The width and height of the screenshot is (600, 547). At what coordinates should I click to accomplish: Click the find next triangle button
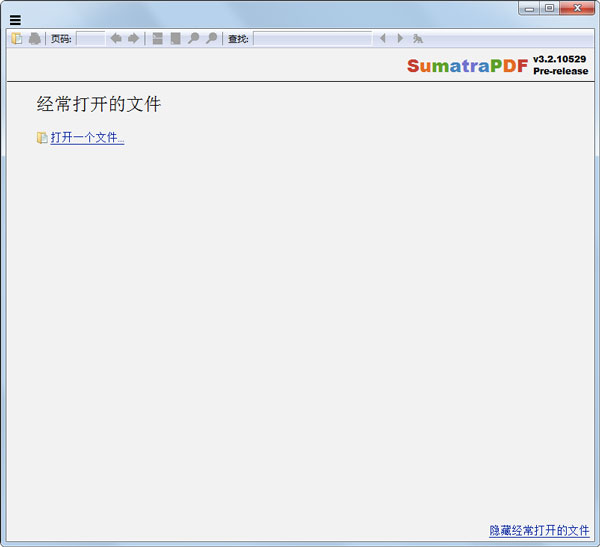click(400, 39)
